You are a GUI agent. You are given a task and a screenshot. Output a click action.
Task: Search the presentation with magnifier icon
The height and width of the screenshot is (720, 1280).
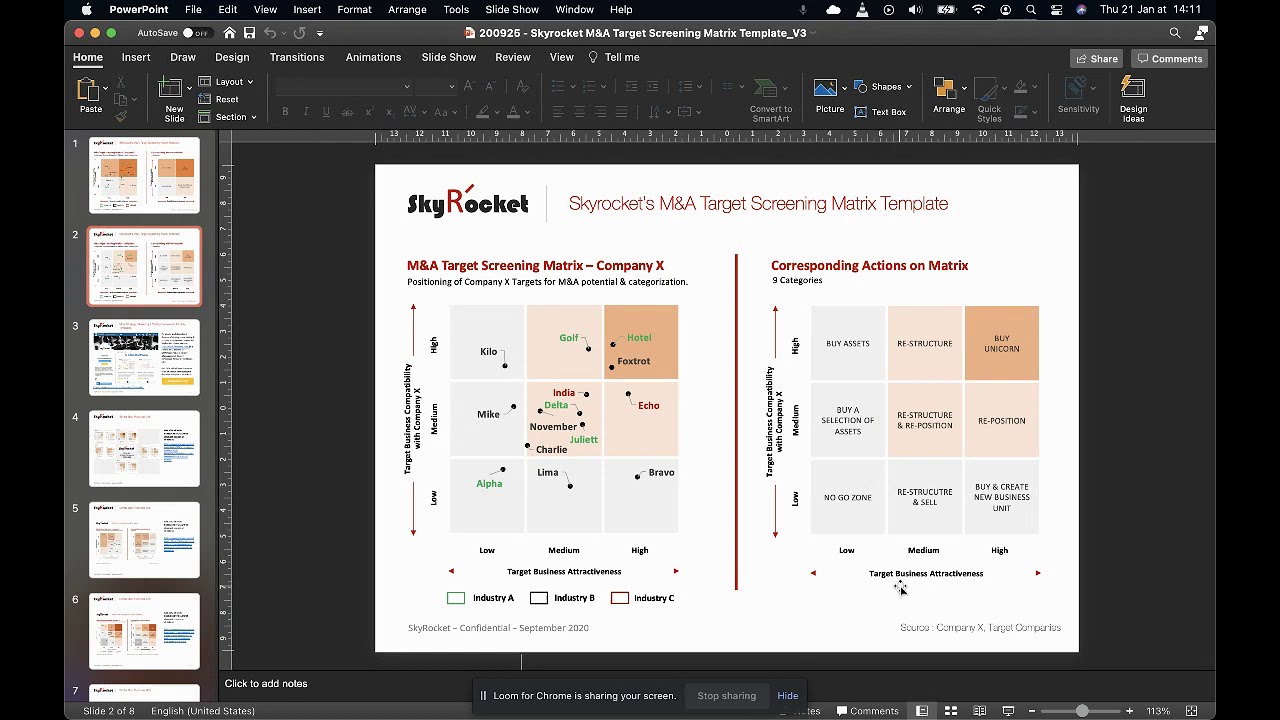(1175, 33)
